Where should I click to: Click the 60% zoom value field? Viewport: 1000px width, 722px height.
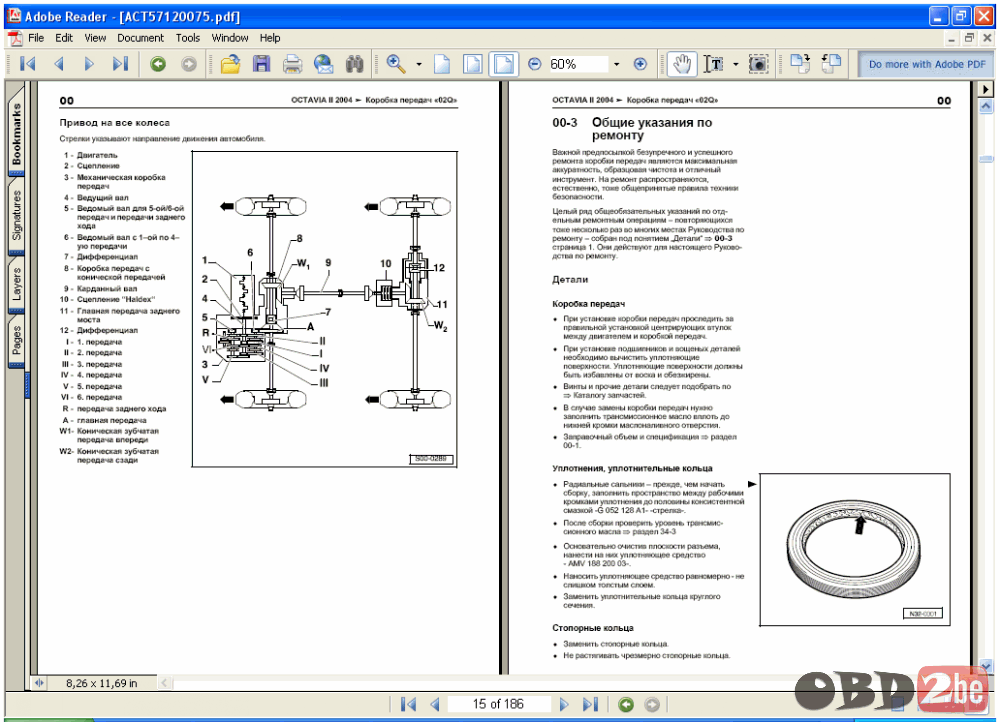577,64
